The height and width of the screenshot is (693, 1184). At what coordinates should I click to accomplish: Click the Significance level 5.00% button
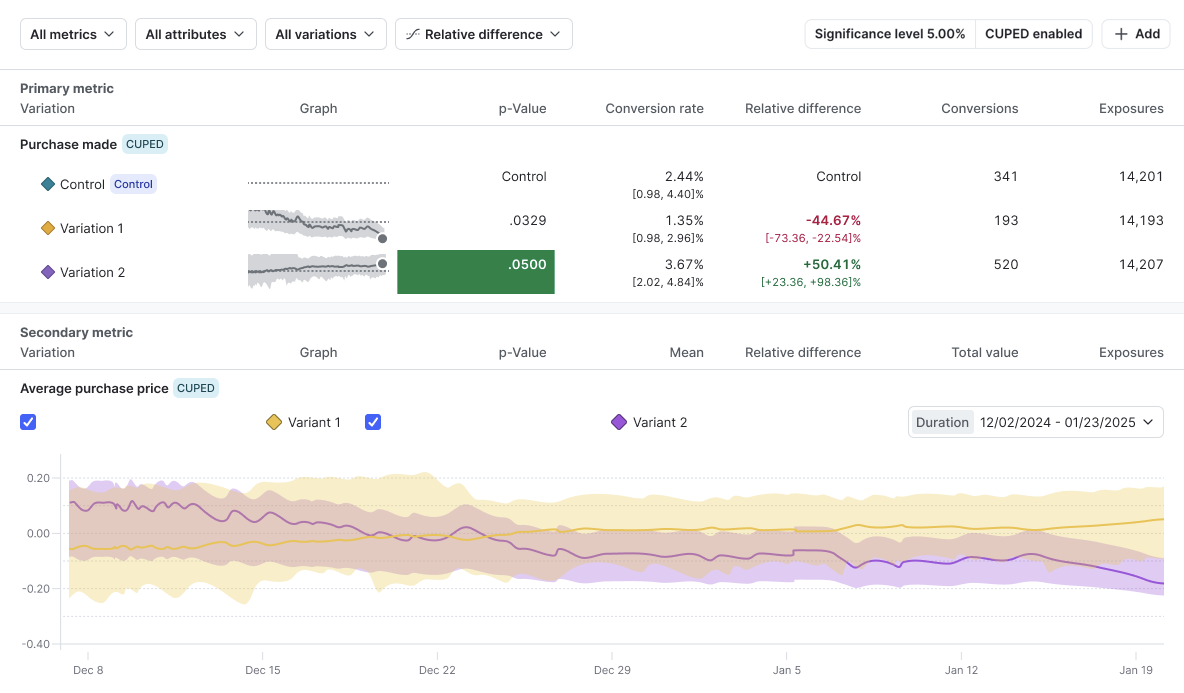tap(890, 34)
